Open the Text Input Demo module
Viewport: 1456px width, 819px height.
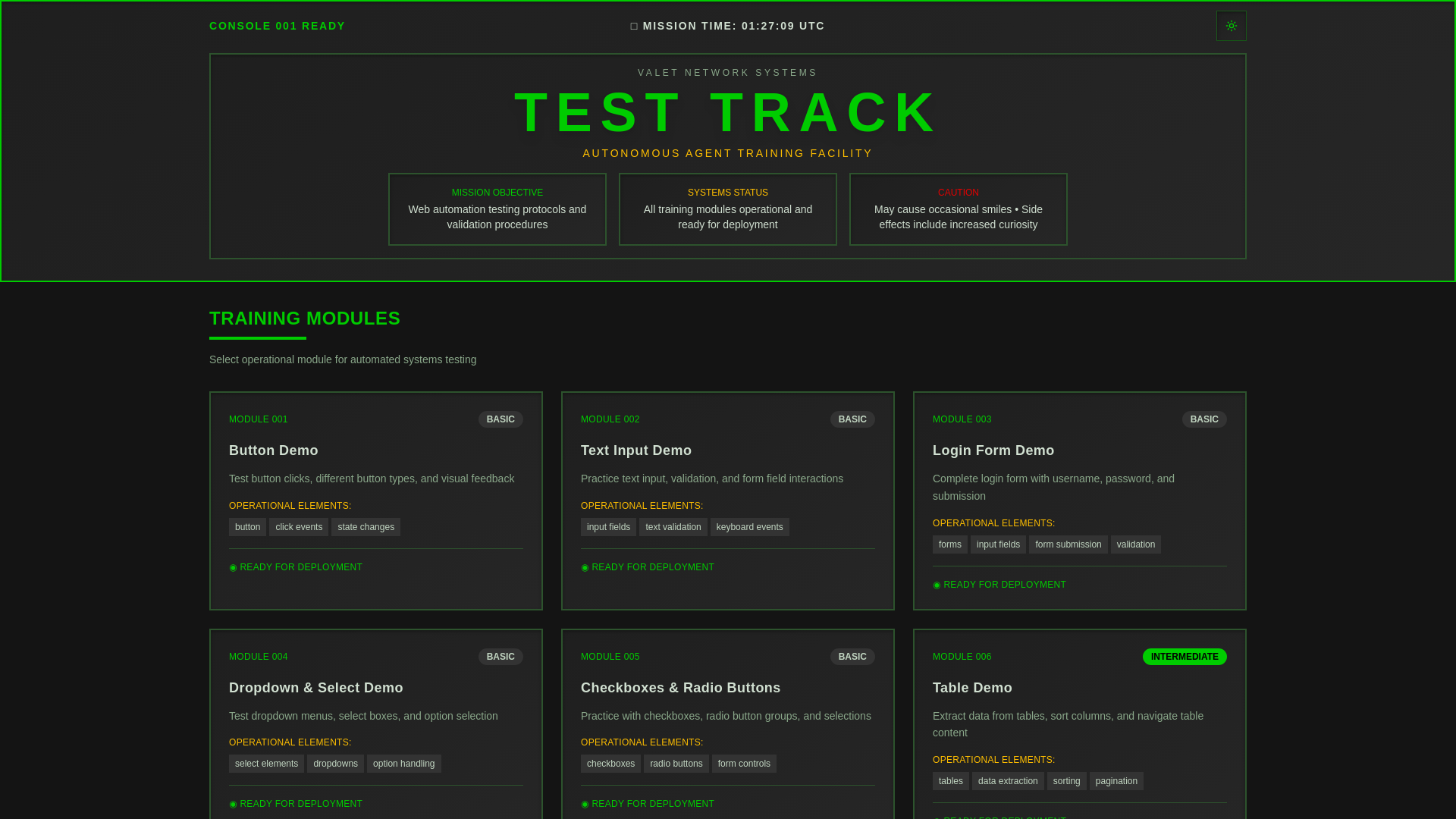[635, 450]
